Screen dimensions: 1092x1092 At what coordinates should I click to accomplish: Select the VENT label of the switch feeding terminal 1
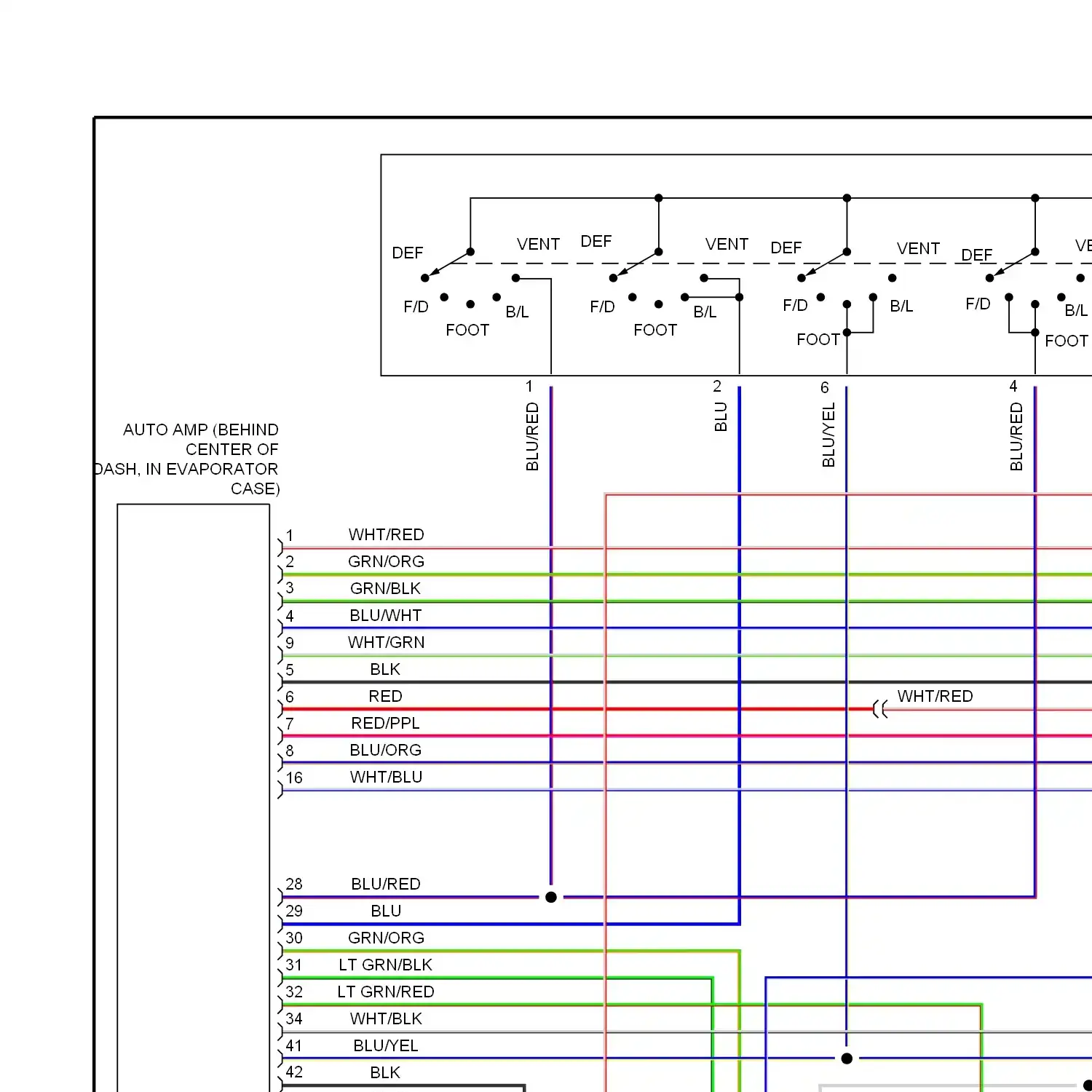[x=539, y=245]
